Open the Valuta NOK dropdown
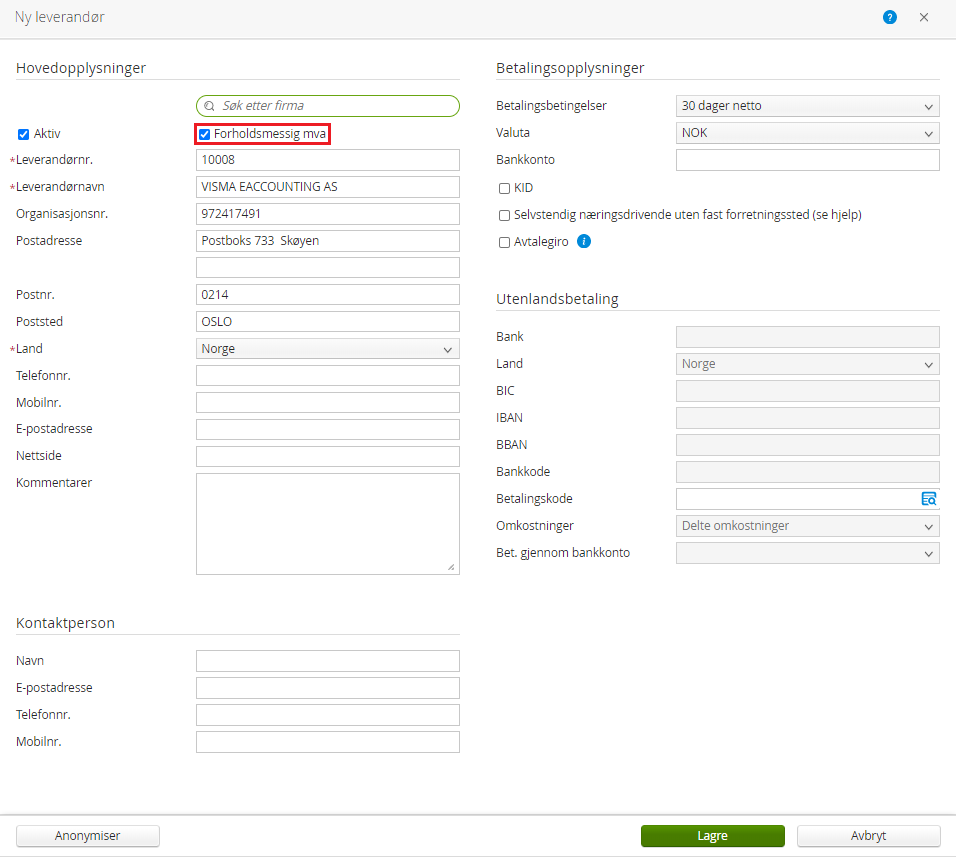This screenshot has width=956, height=857. (x=807, y=133)
